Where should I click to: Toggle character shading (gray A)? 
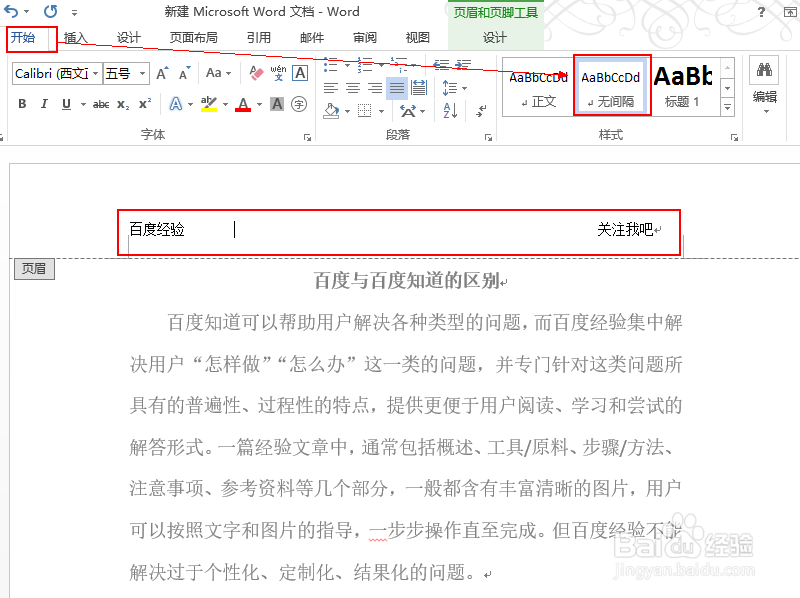click(277, 104)
